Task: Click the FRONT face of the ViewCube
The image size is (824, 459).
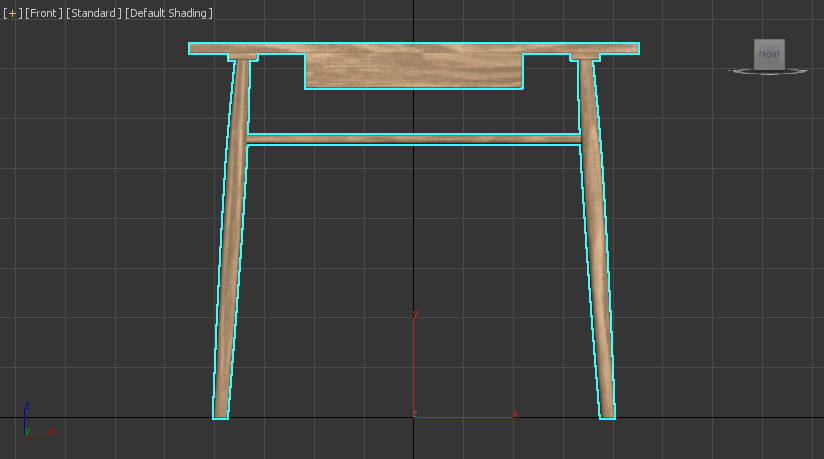Action: 769,54
